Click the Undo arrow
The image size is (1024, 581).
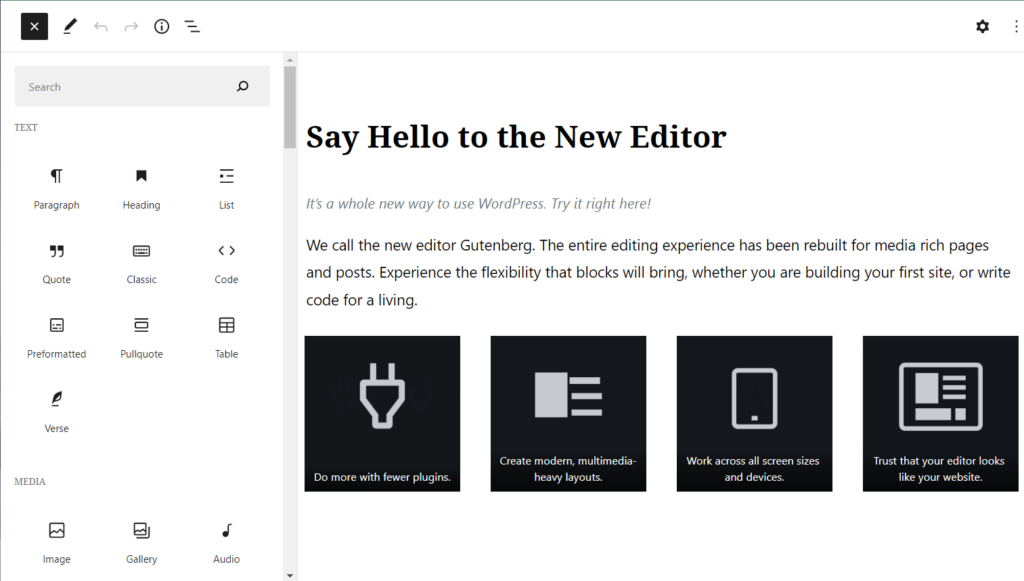[x=101, y=26]
